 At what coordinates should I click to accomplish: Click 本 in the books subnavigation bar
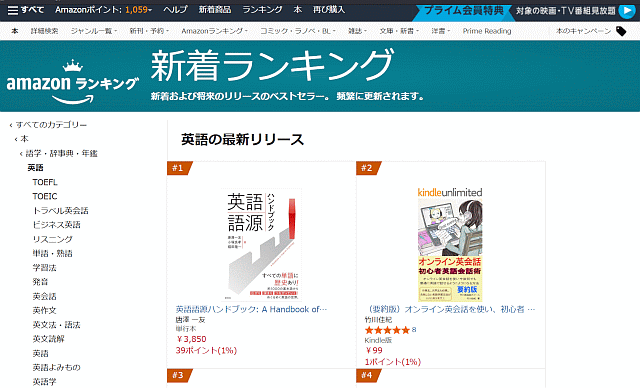(15, 31)
